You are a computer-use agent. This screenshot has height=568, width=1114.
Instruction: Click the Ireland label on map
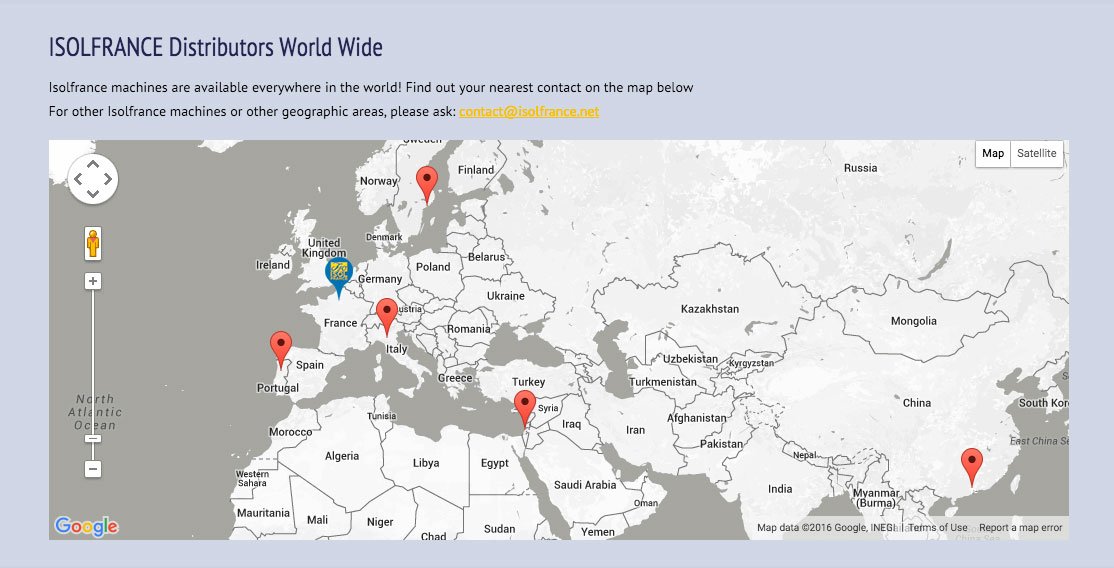(x=273, y=265)
